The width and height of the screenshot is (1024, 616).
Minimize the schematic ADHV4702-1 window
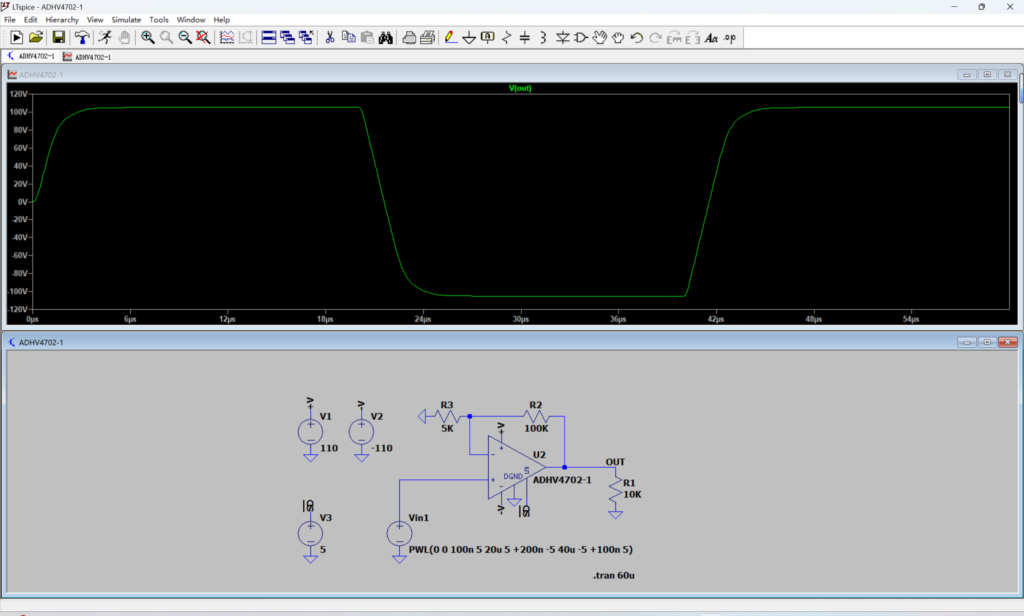pos(967,342)
